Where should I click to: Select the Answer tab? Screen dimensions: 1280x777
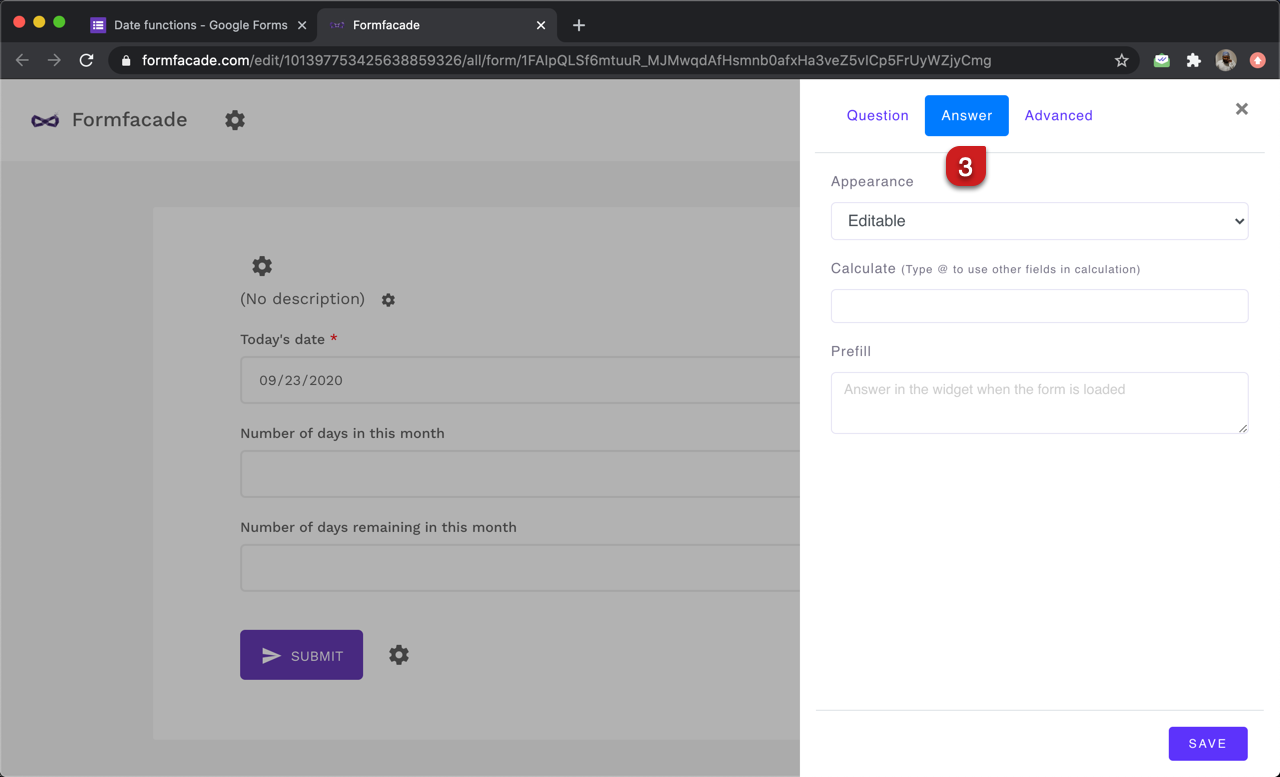point(966,116)
